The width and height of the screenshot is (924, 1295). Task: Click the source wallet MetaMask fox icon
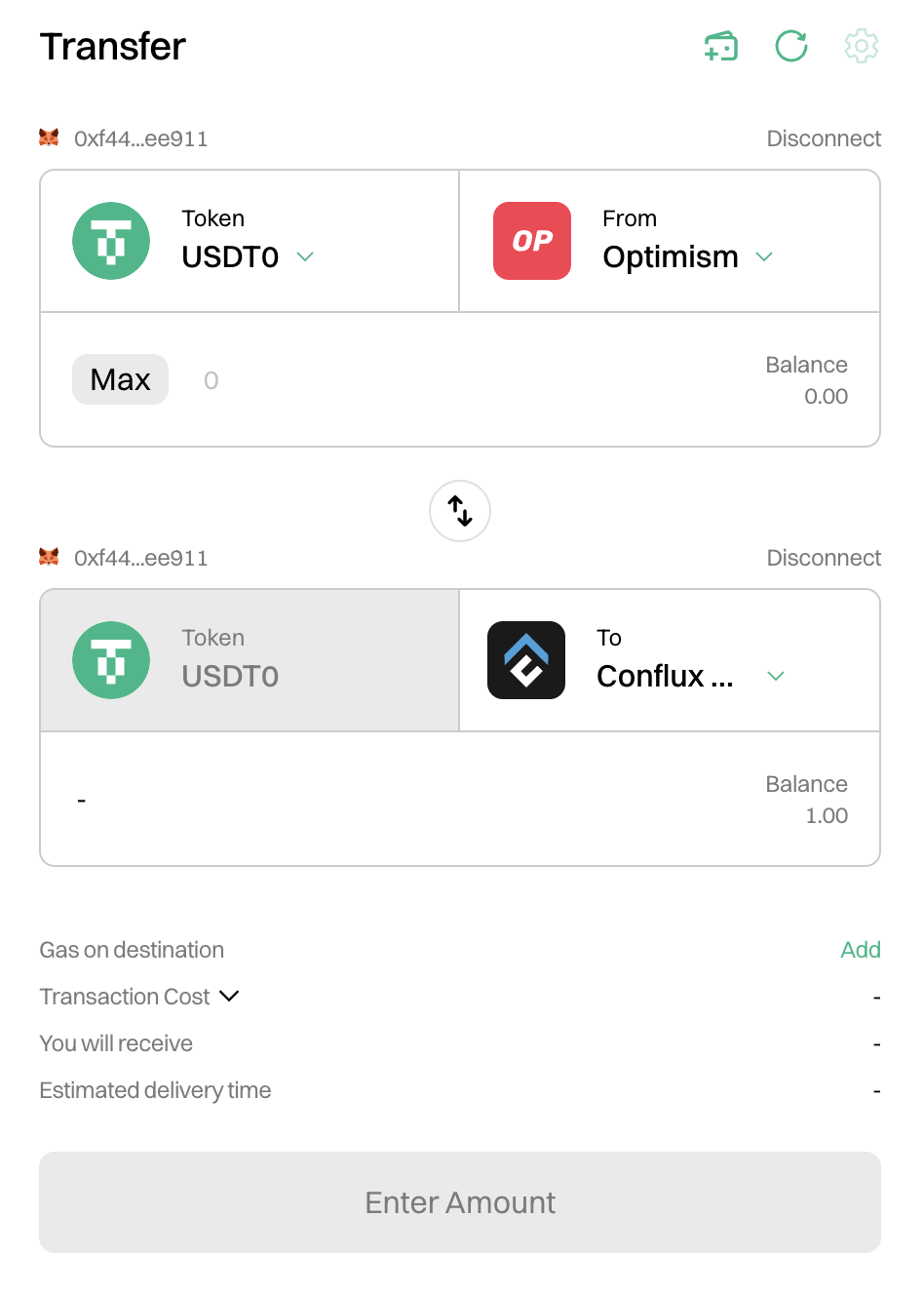coord(49,137)
